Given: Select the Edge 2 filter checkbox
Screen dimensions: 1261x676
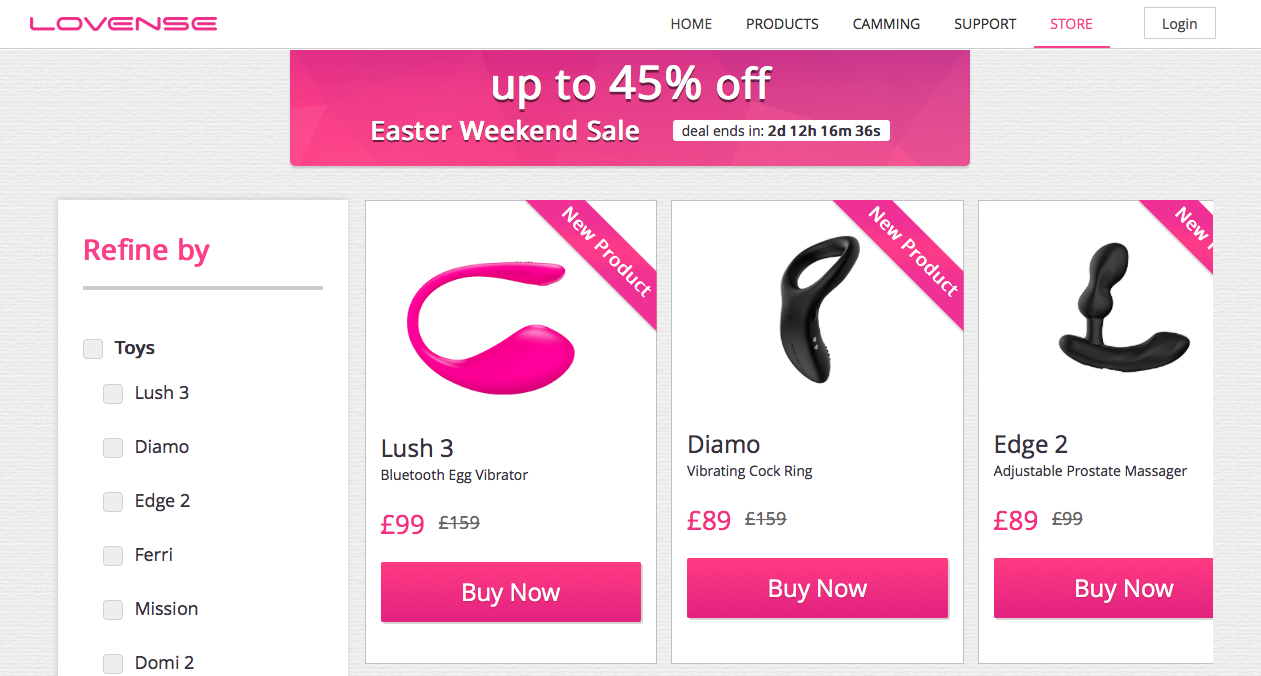Looking at the screenshot, I should click(x=113, y=502).
